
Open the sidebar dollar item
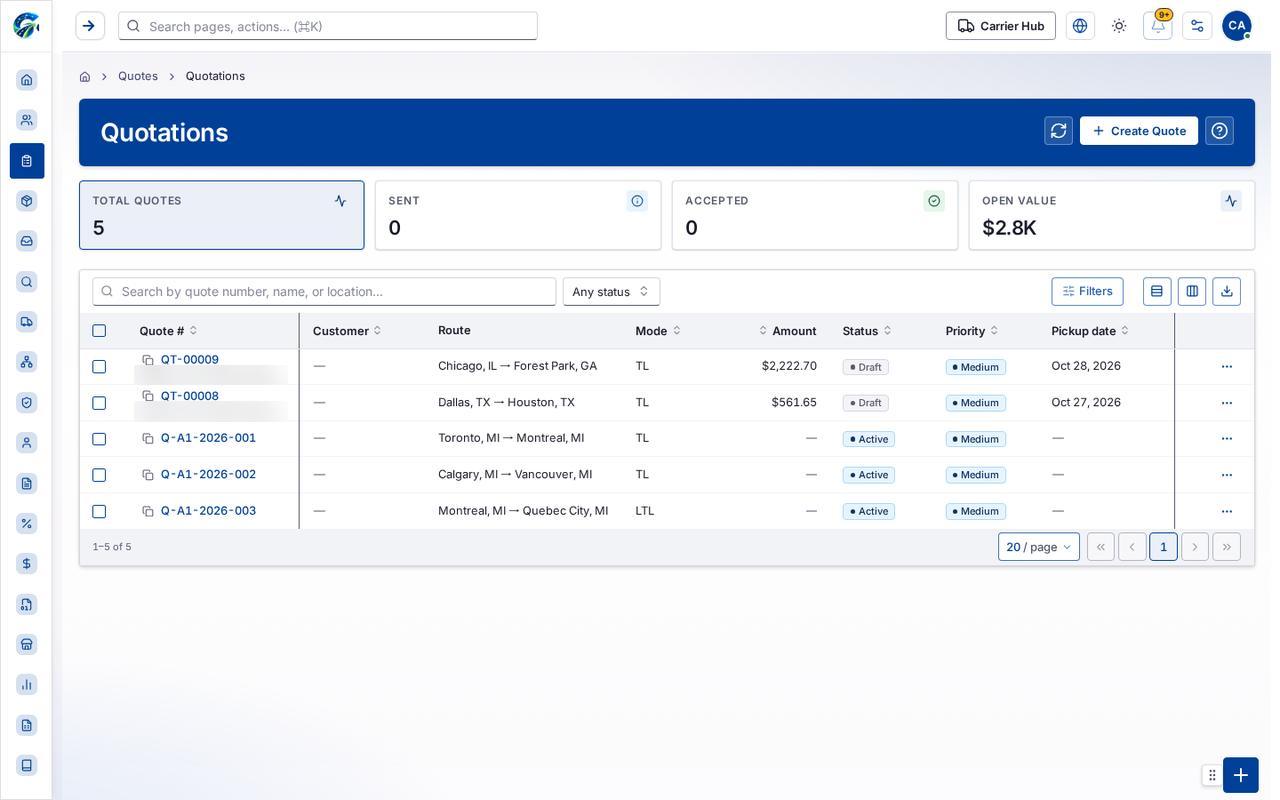click(x=27, y=564)
